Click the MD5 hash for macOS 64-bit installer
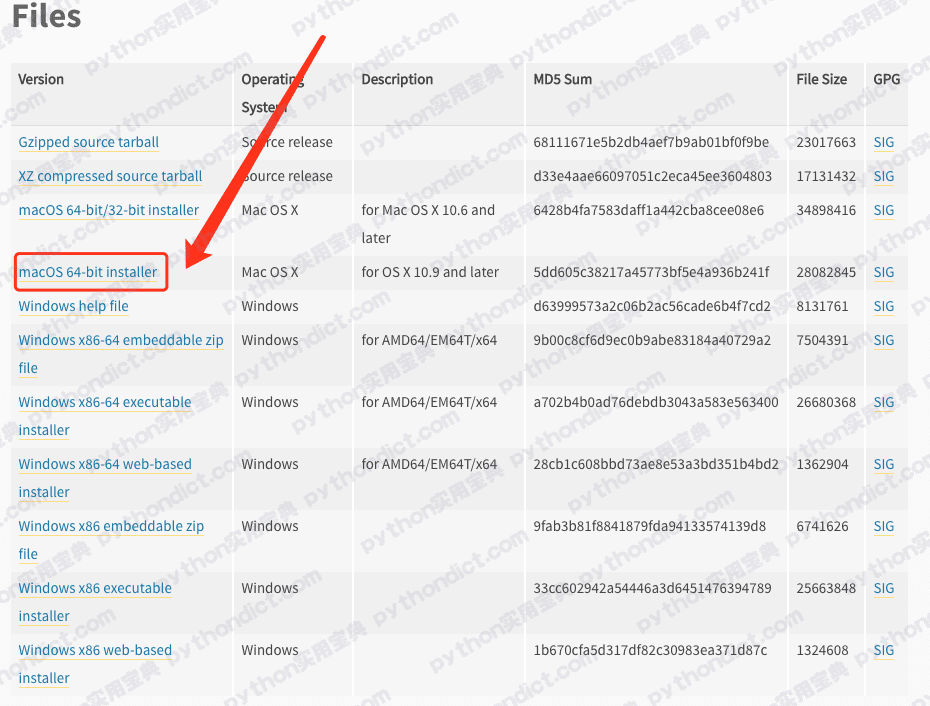 [651, 272]
